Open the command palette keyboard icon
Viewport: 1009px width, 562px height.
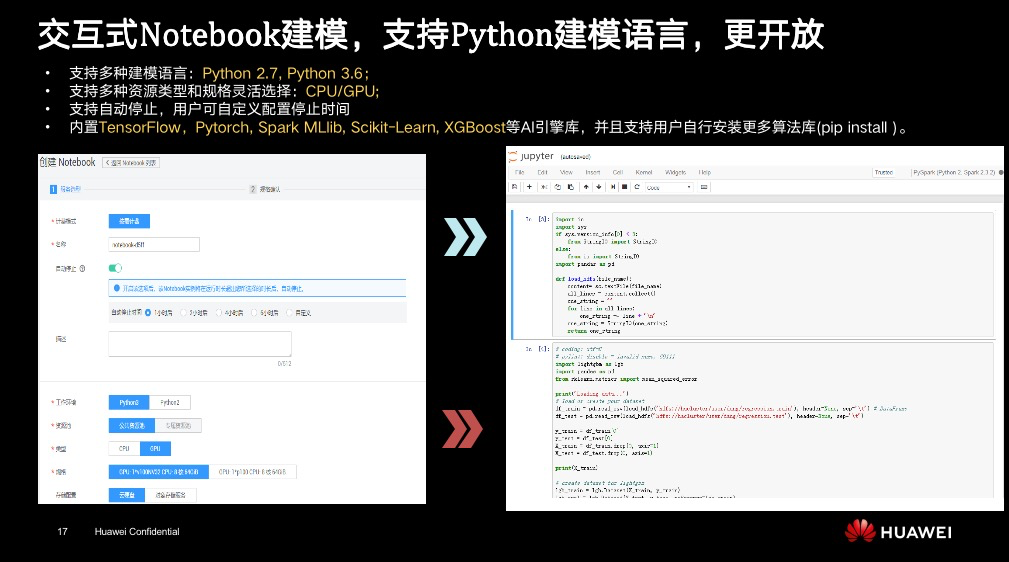(704, 187)
